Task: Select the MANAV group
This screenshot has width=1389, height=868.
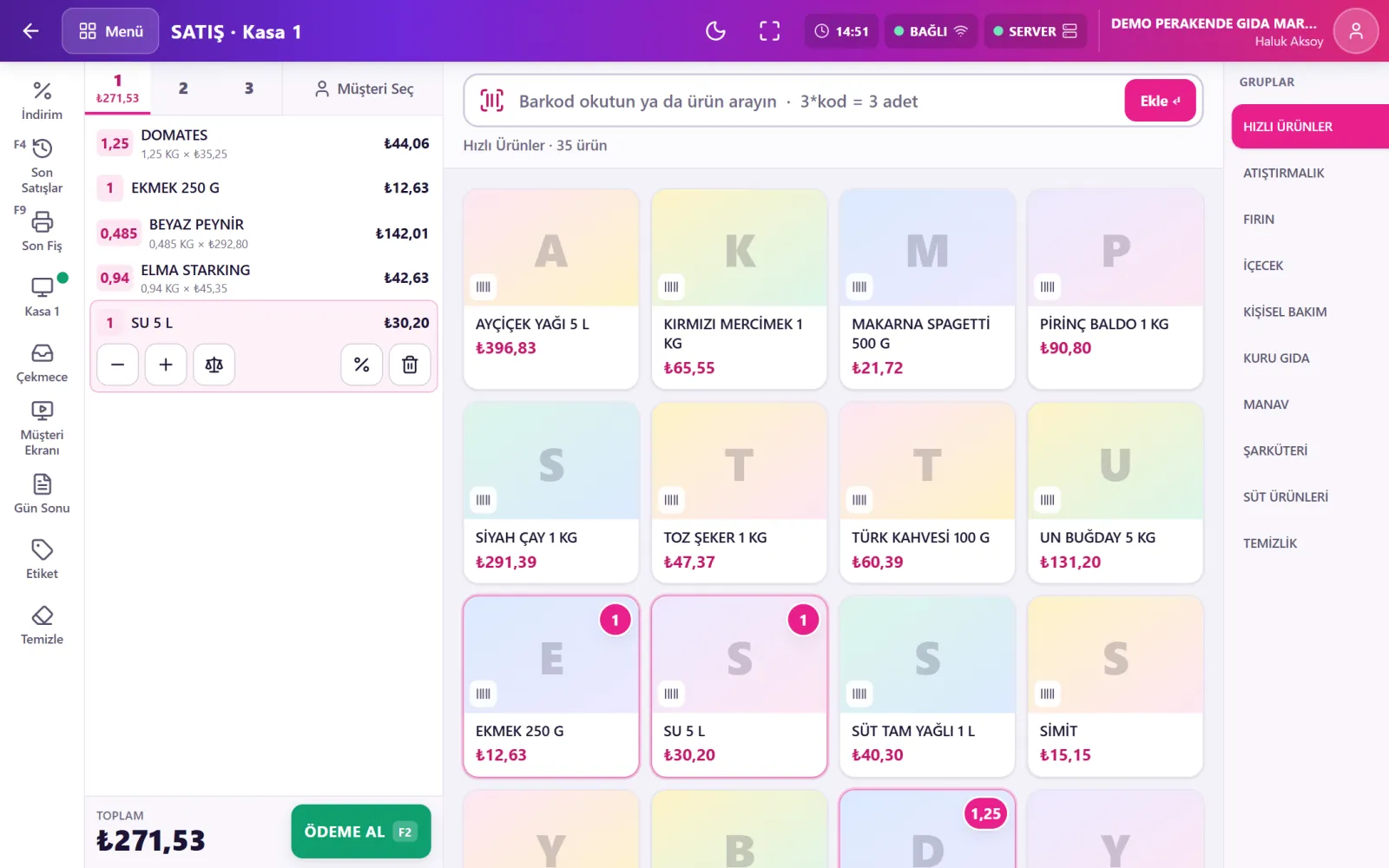Action: point(1310,404)
